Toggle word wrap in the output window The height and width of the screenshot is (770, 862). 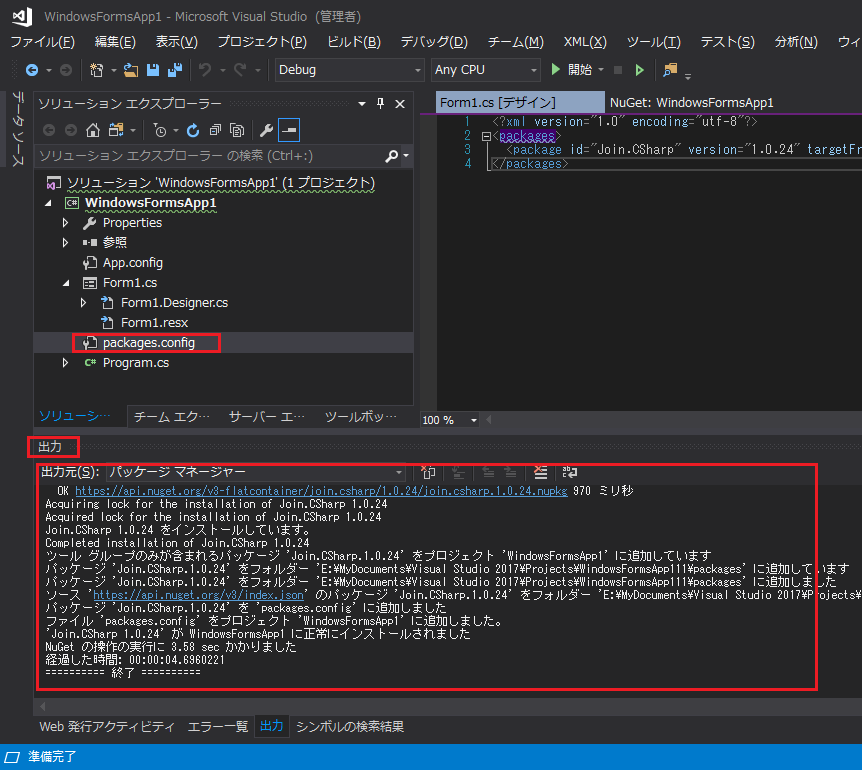[569, 472]
